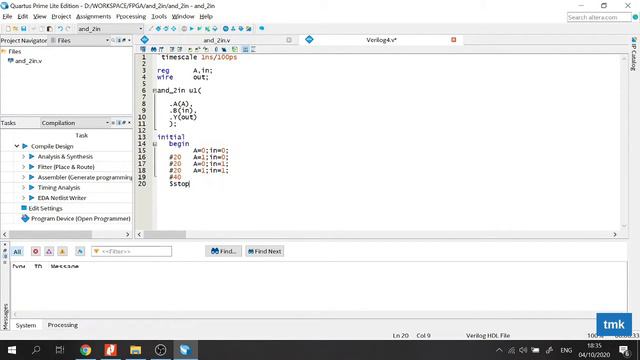The height and width of the screenshot is (360, 640).
Task: Toggle the purple critical warning messages filter
Action: [49, 251]
